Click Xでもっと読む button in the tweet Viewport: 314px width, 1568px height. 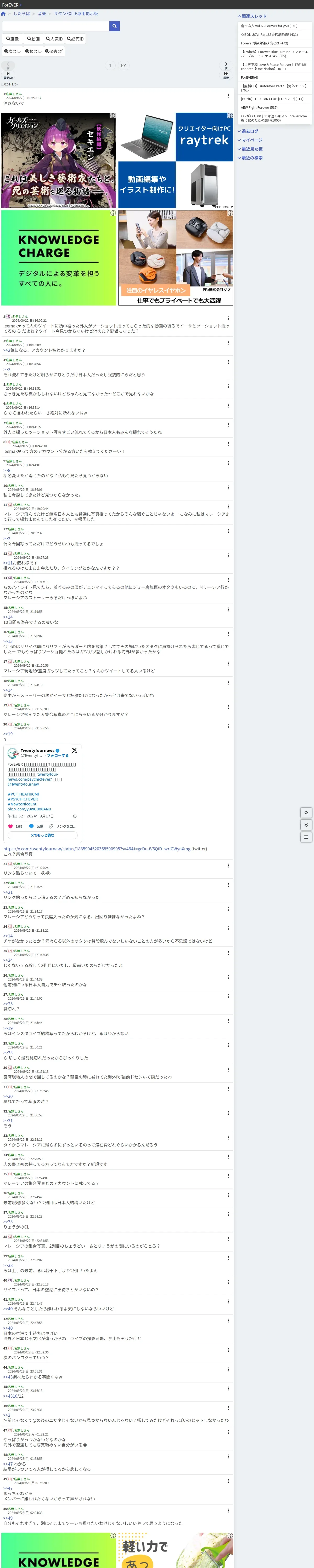point(43,835)
